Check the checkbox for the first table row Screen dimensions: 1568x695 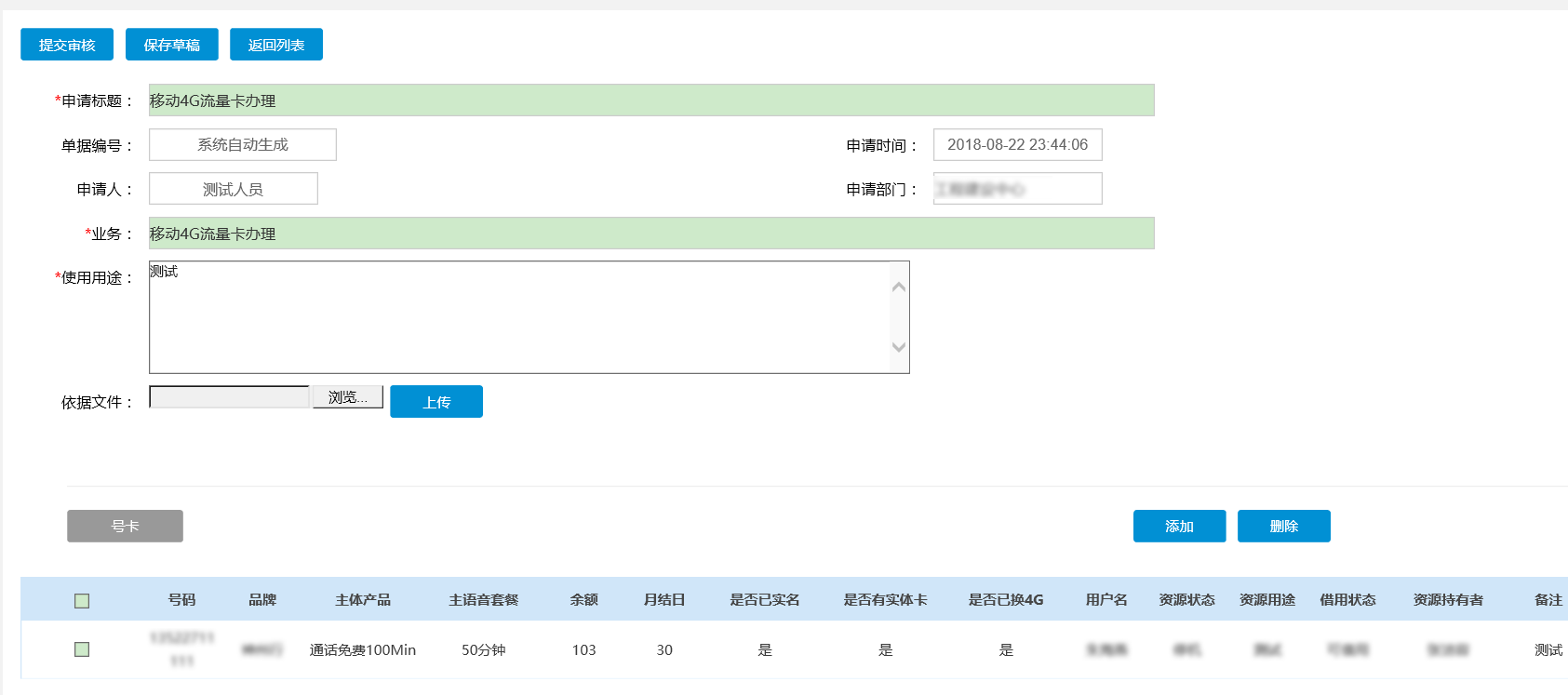pos(82,649)
